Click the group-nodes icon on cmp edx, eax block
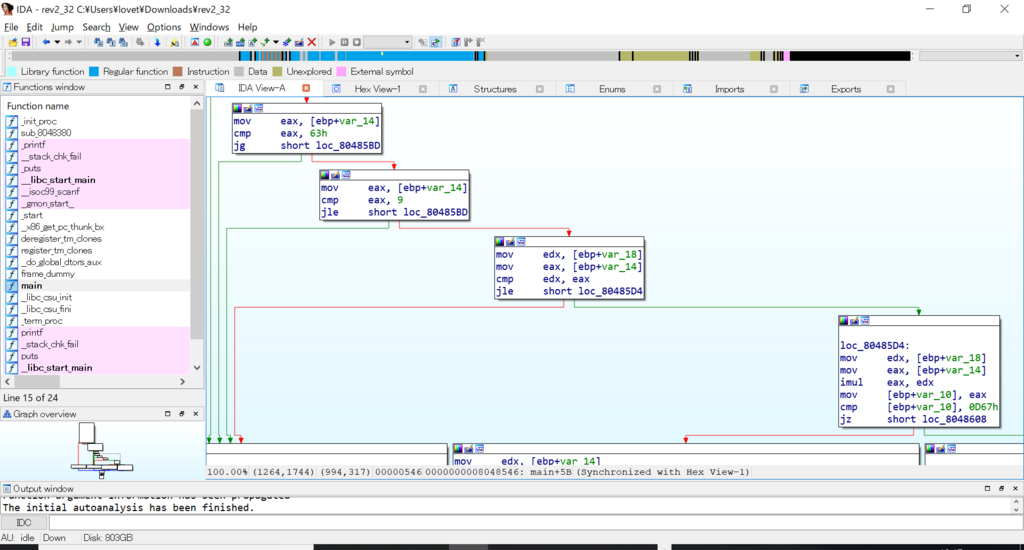Screen dimensions: 1024x550 coord(520,242)
